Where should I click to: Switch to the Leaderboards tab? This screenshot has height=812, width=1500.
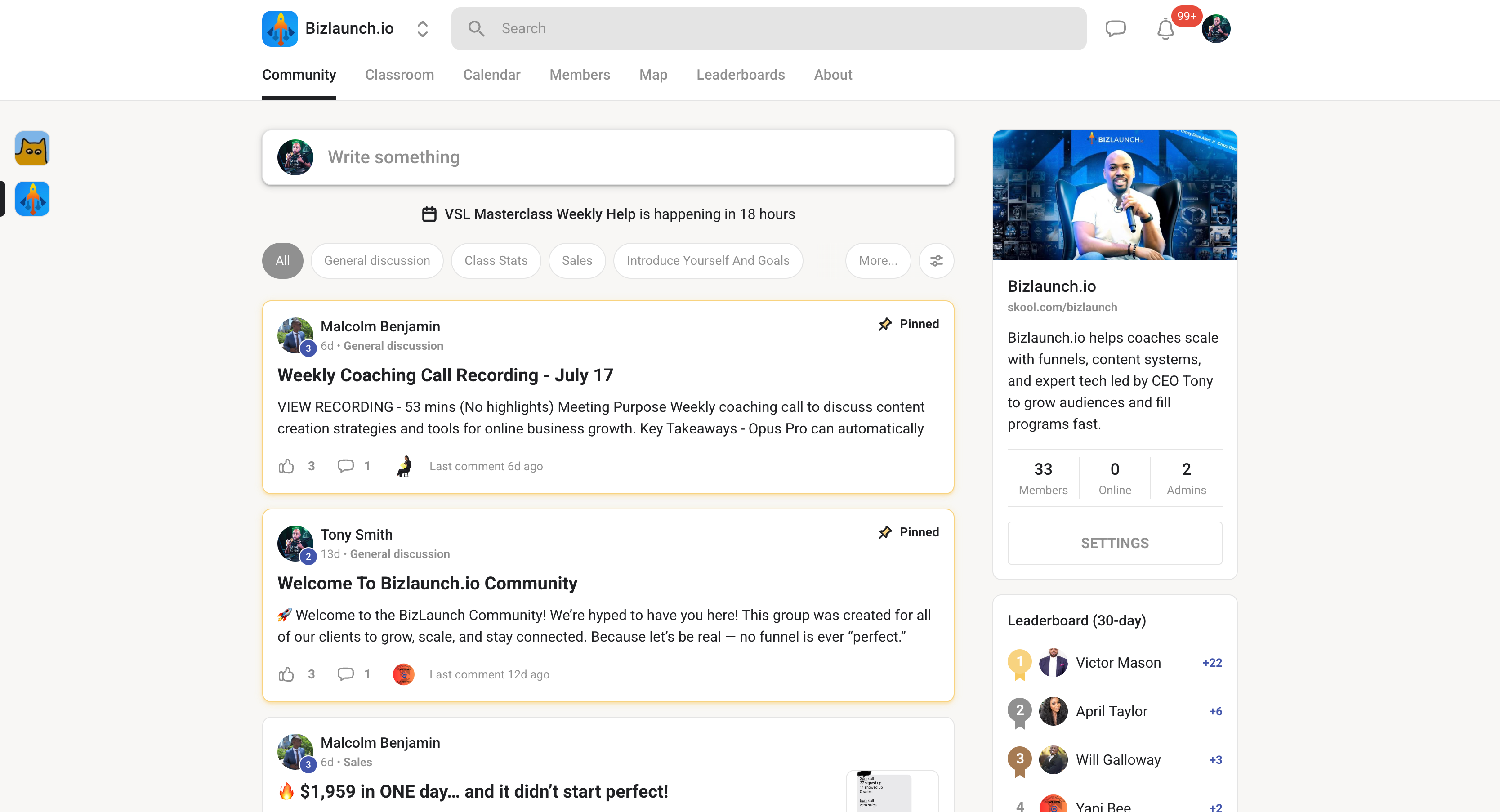[740, 75]
